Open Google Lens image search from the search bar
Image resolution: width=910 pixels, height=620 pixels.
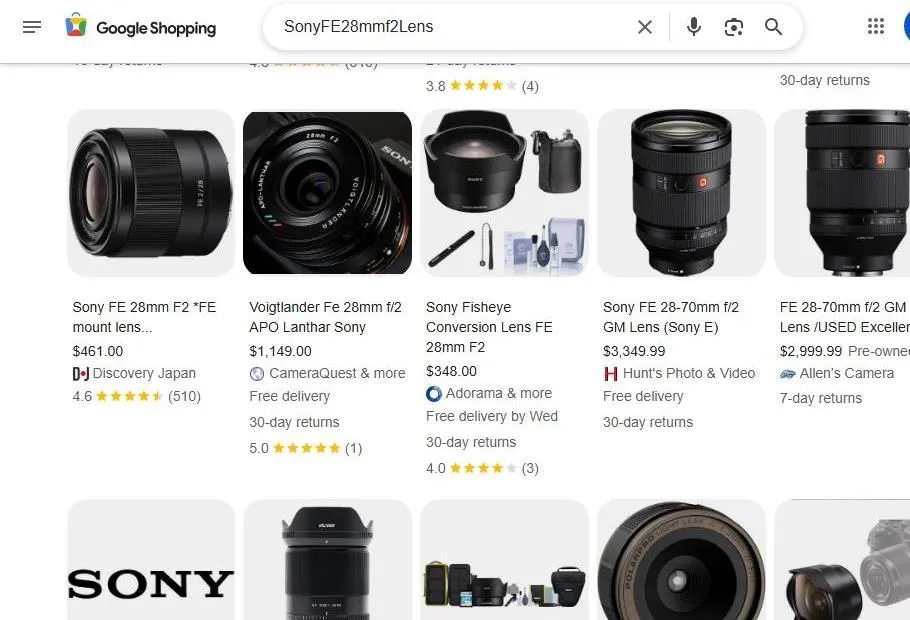coord(733,27)
